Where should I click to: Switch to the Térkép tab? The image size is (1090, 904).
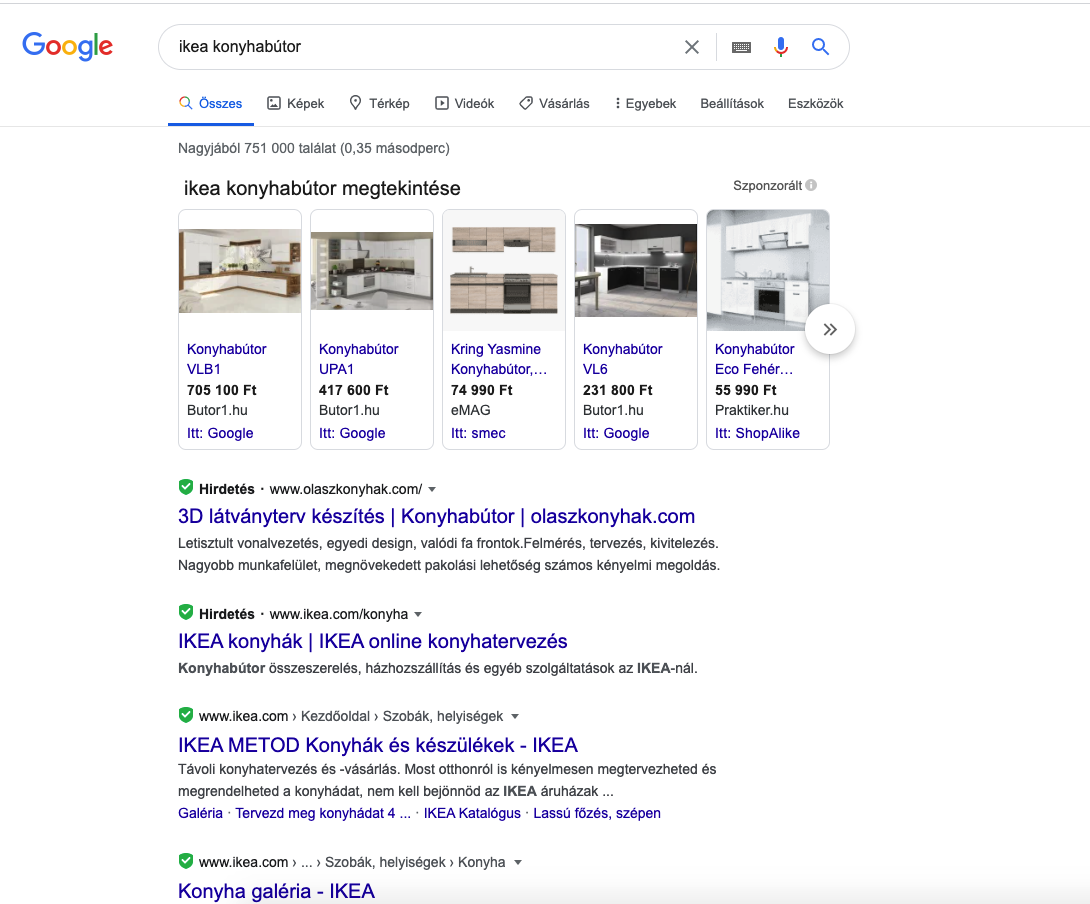(x=379, y=103)
